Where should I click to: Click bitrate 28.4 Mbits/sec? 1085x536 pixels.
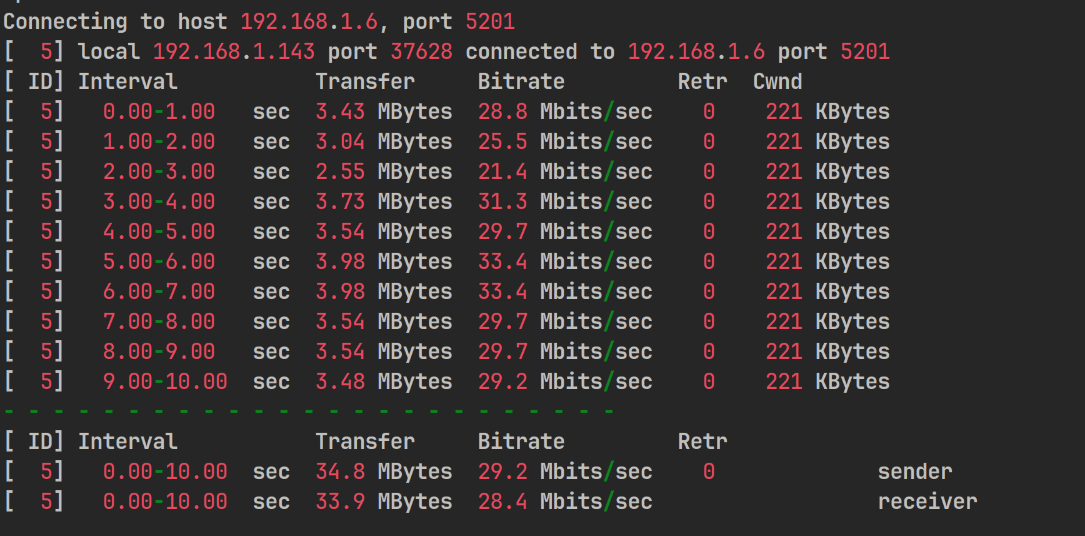565,501
